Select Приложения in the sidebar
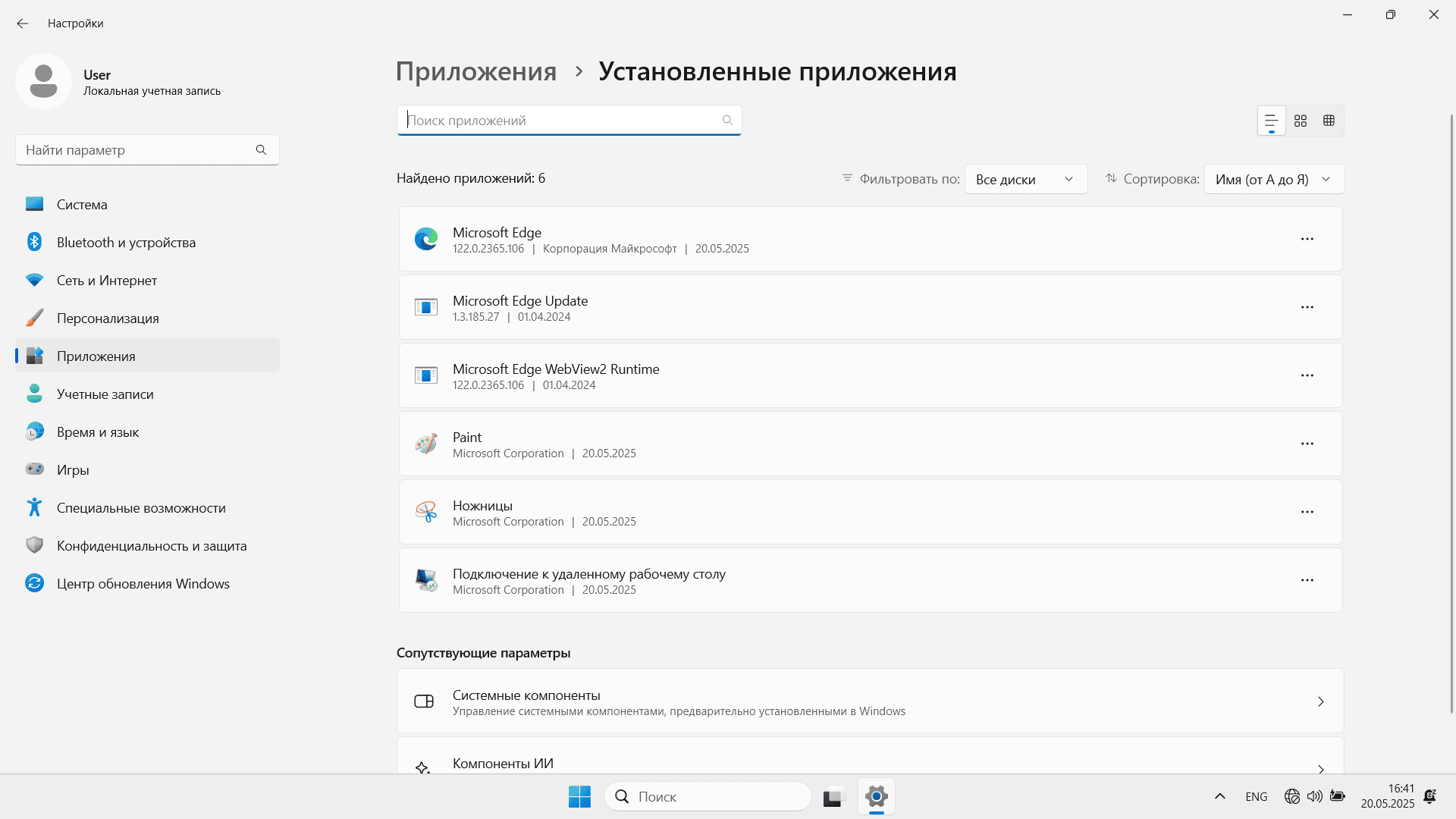The height and width of the screenshot is (819, 1456). point(147,356)
